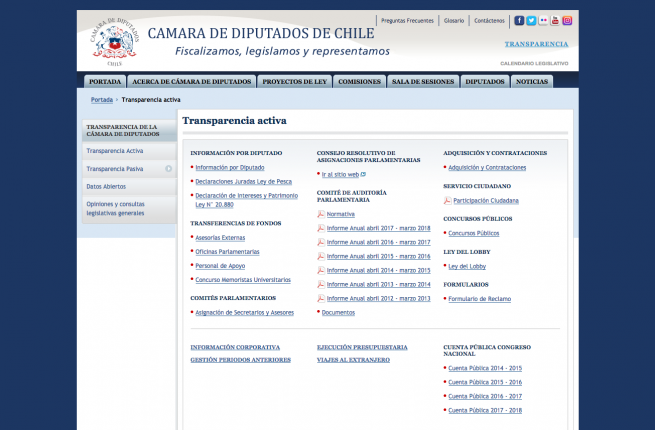Click PDF icon for Informe Anual 2017-2018
This screenshot has width=655, height=430.
coord(321,228)
